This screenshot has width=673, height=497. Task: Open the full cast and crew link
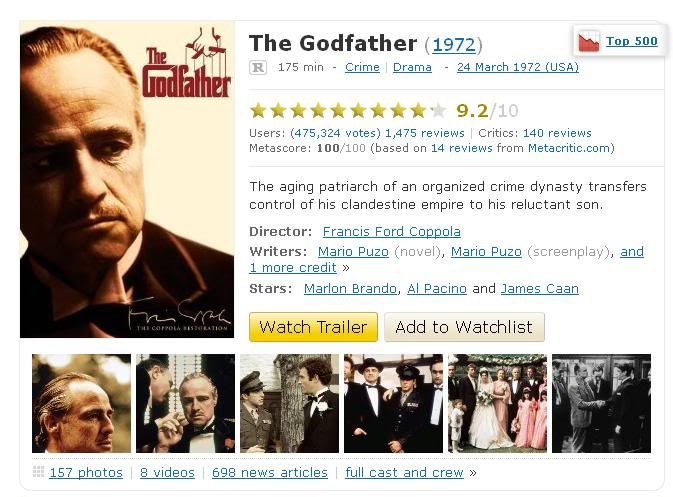(x=404, y=473)
